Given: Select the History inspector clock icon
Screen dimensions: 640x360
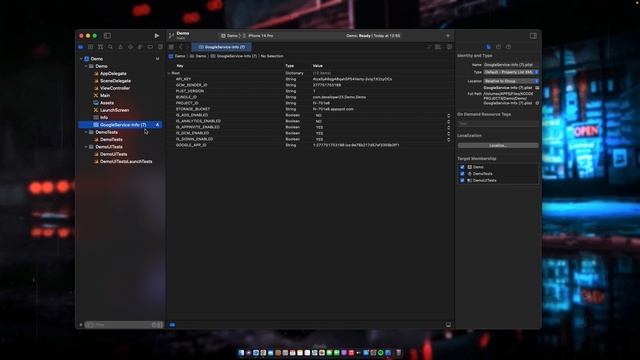Looking at the screenshot, I should click(498, 47).
